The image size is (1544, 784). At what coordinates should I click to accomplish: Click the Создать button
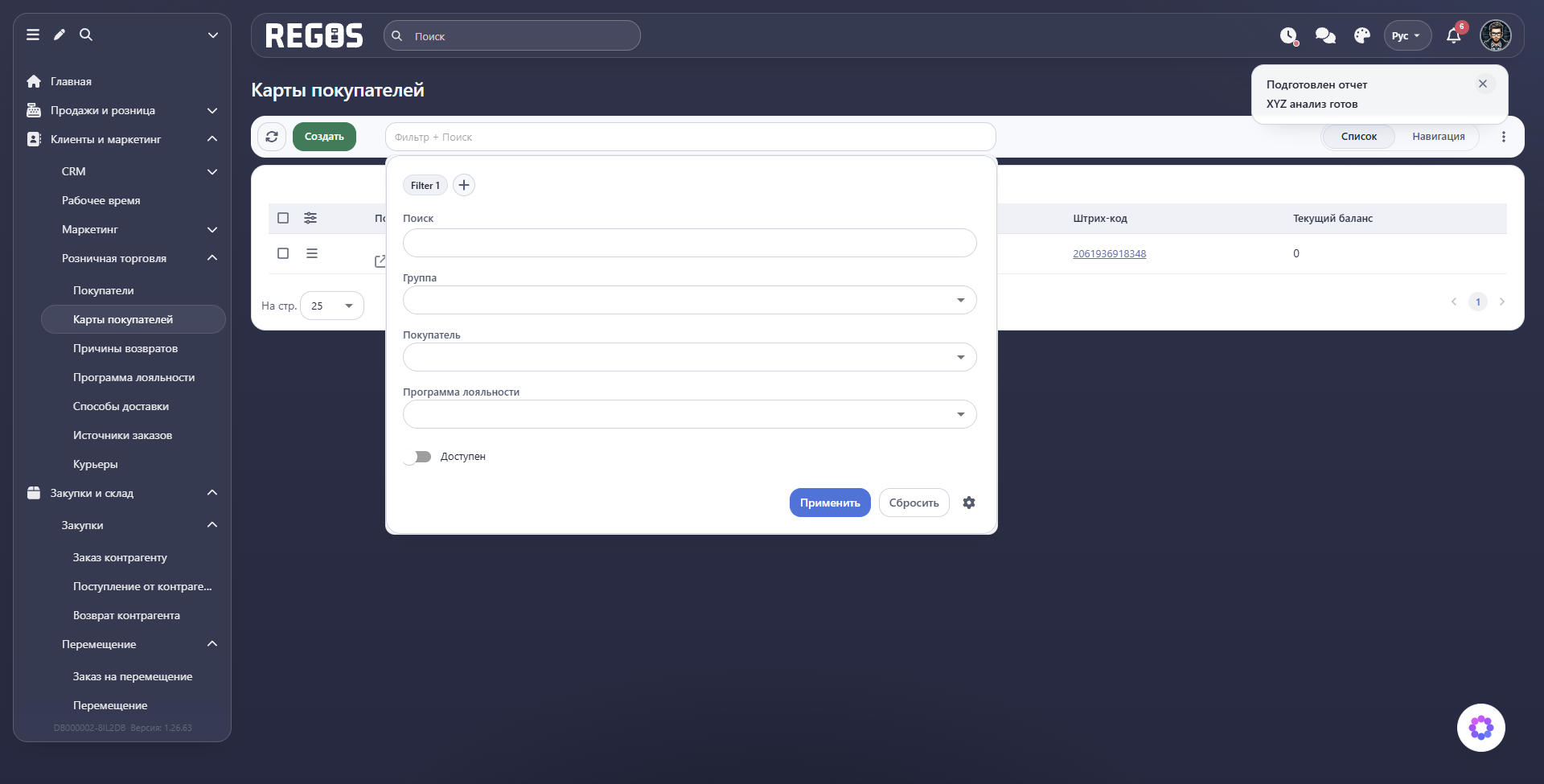point(324,137)
